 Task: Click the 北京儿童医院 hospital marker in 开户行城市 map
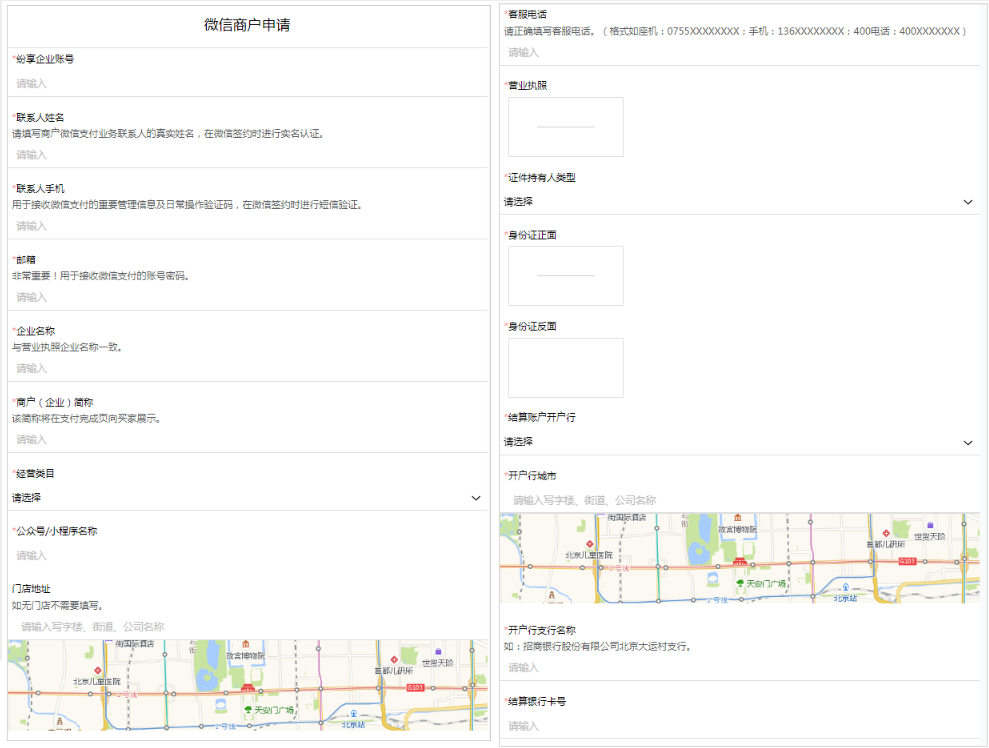tap(590, 544)
